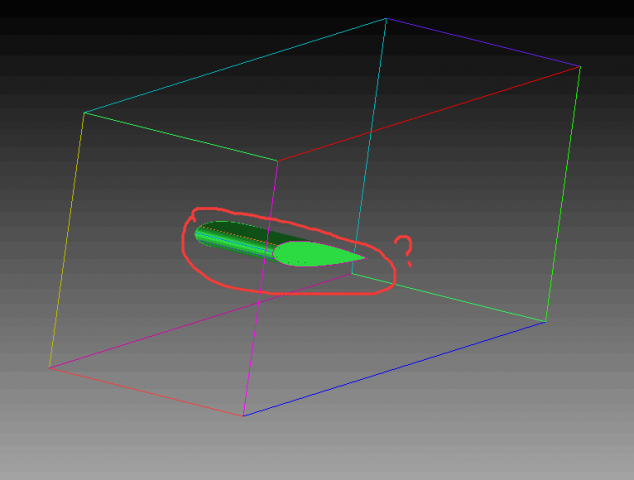Screen dimensions: 634x480
Task: Select the dark green extruded wing body
Action: coord(238,235)
